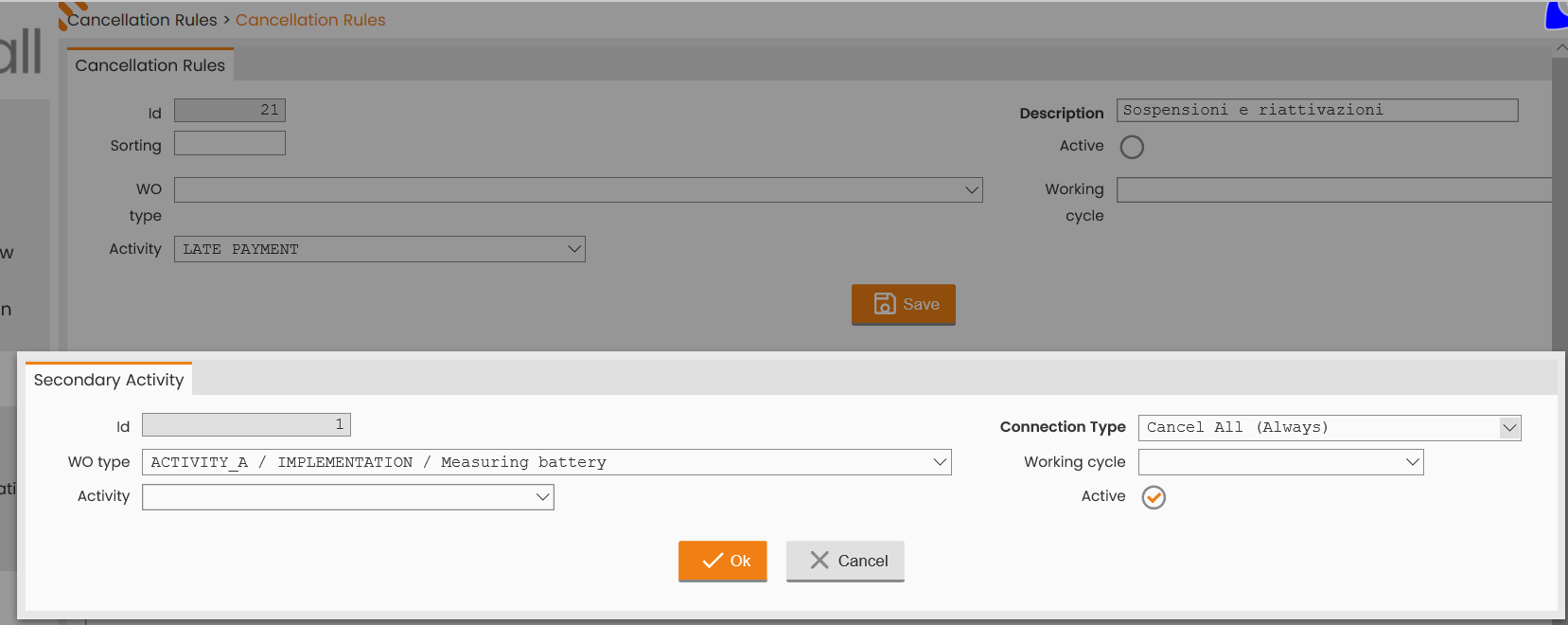Select the Cancellation Rules tab

click(x=150, y=64)
